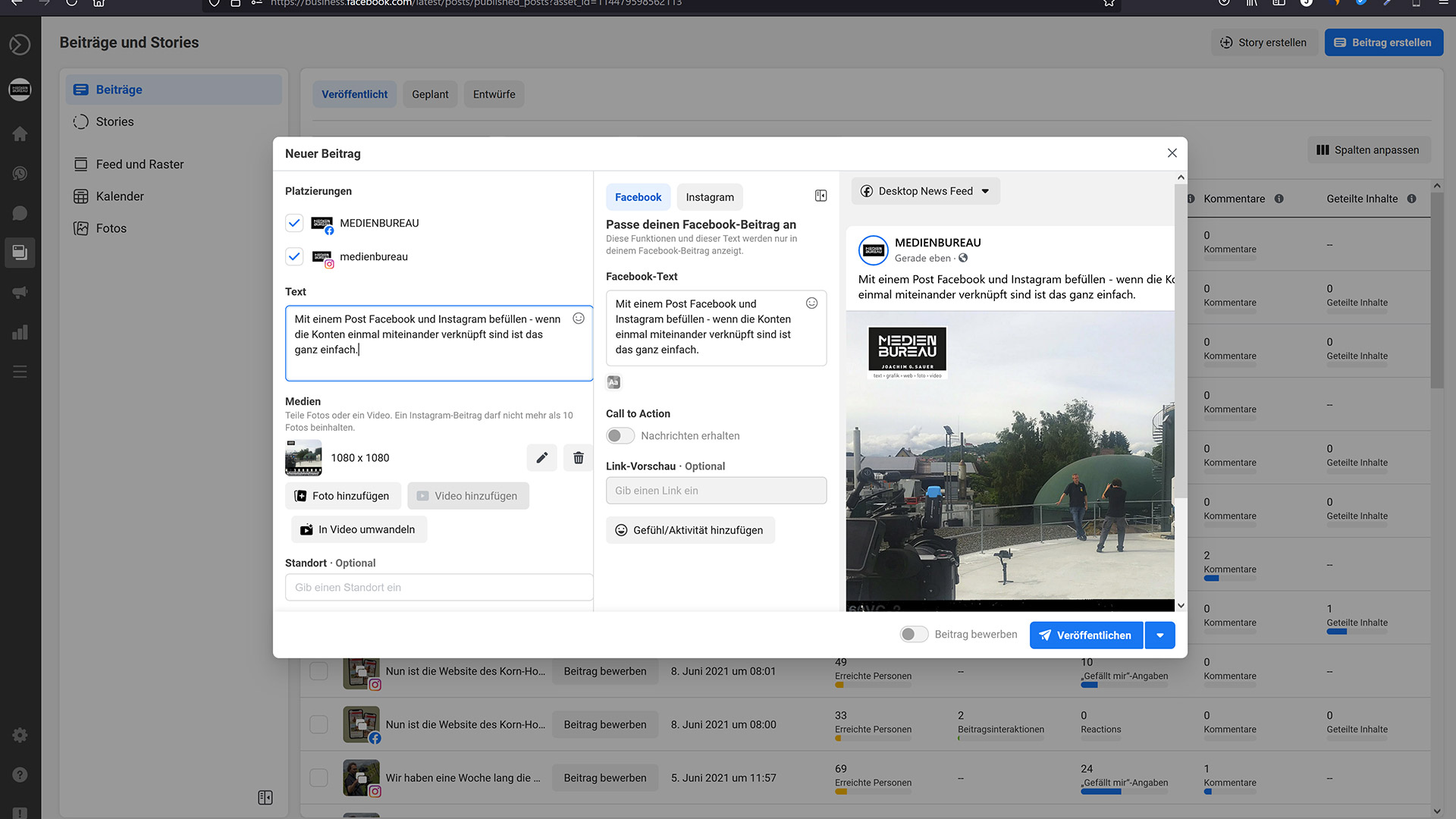Viewport: 1456px width, 819px height.
Task: Open emoji picker in Facebook-Text box
Action: click(811, 303)
